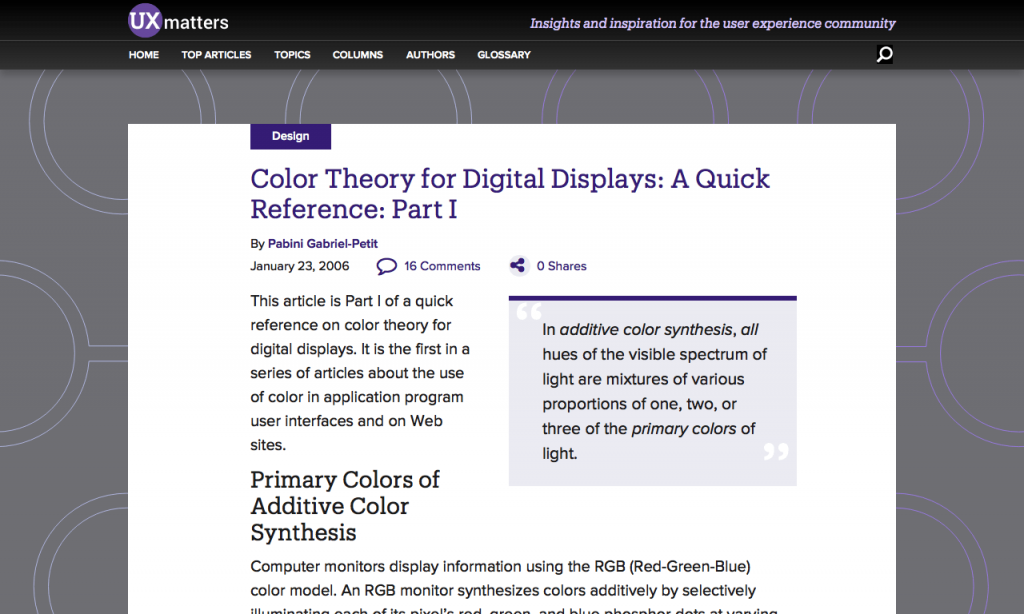View Pabini Gabriel-Petit's author profile
1024x614 pixels.
(x=321, y=243)
